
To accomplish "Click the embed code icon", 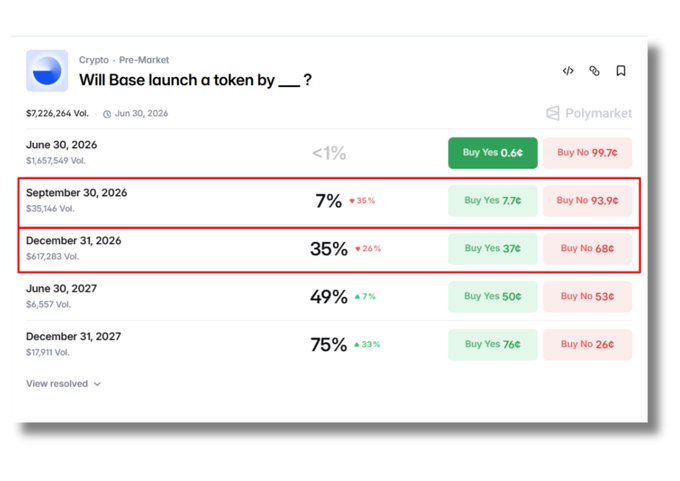I will [x=568, y=71].
